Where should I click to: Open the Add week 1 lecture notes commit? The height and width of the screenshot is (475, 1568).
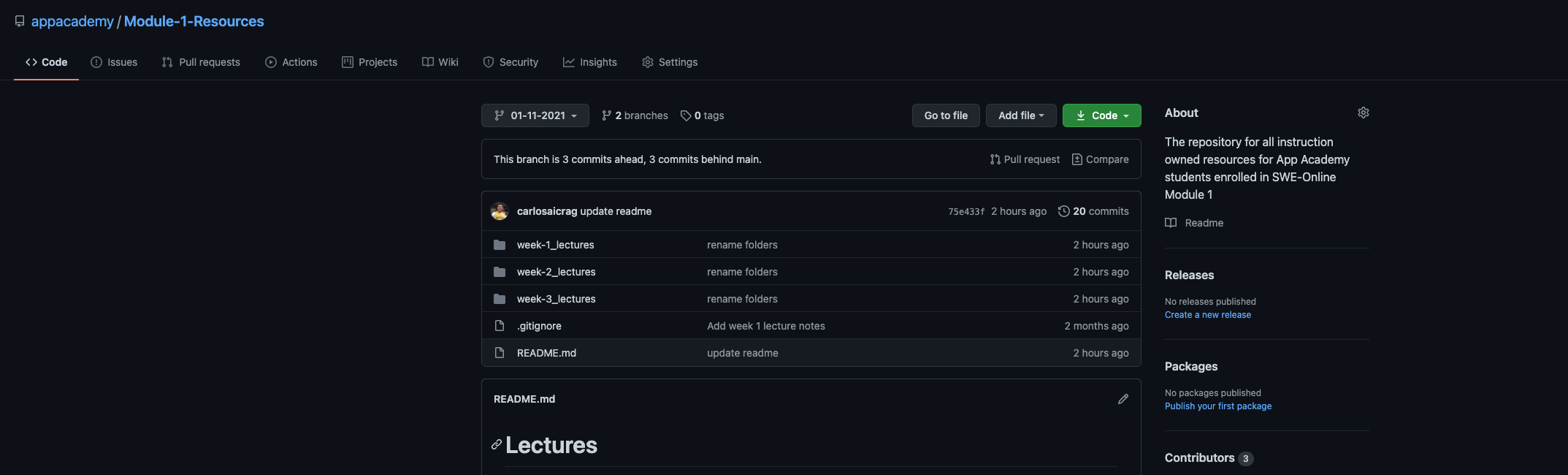(x=766, y=326)
